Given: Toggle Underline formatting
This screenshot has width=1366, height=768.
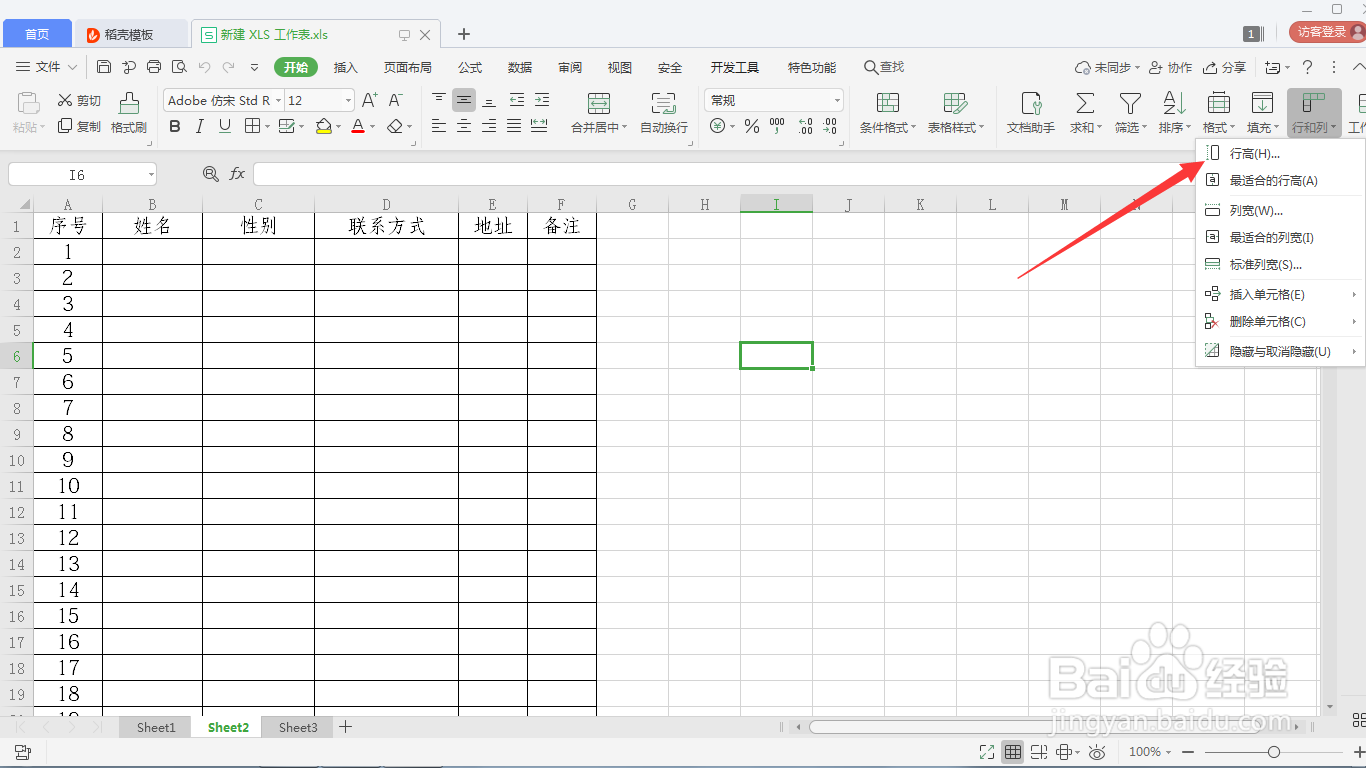Looking at the screenshot, I should (225, 126).
